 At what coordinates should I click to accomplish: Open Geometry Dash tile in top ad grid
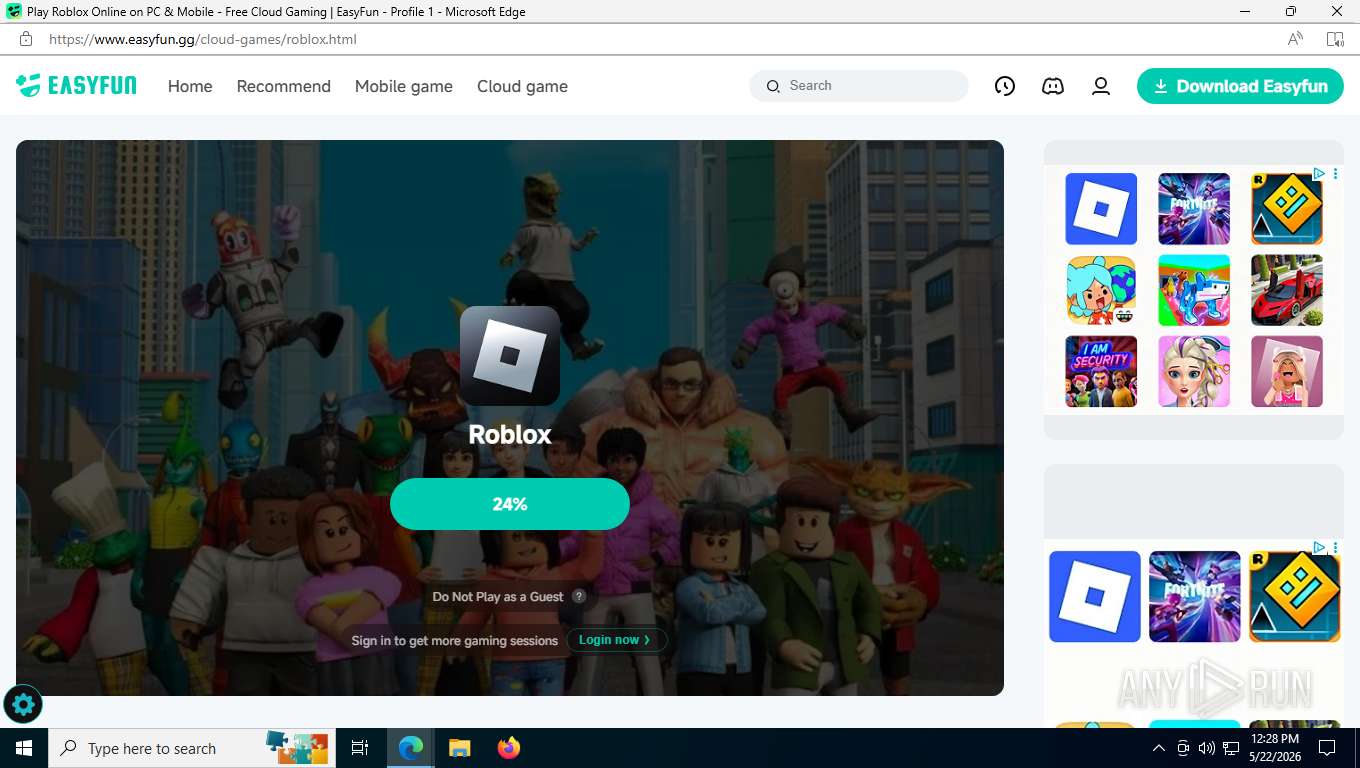pyautogui.click(x=1287, y=209)
